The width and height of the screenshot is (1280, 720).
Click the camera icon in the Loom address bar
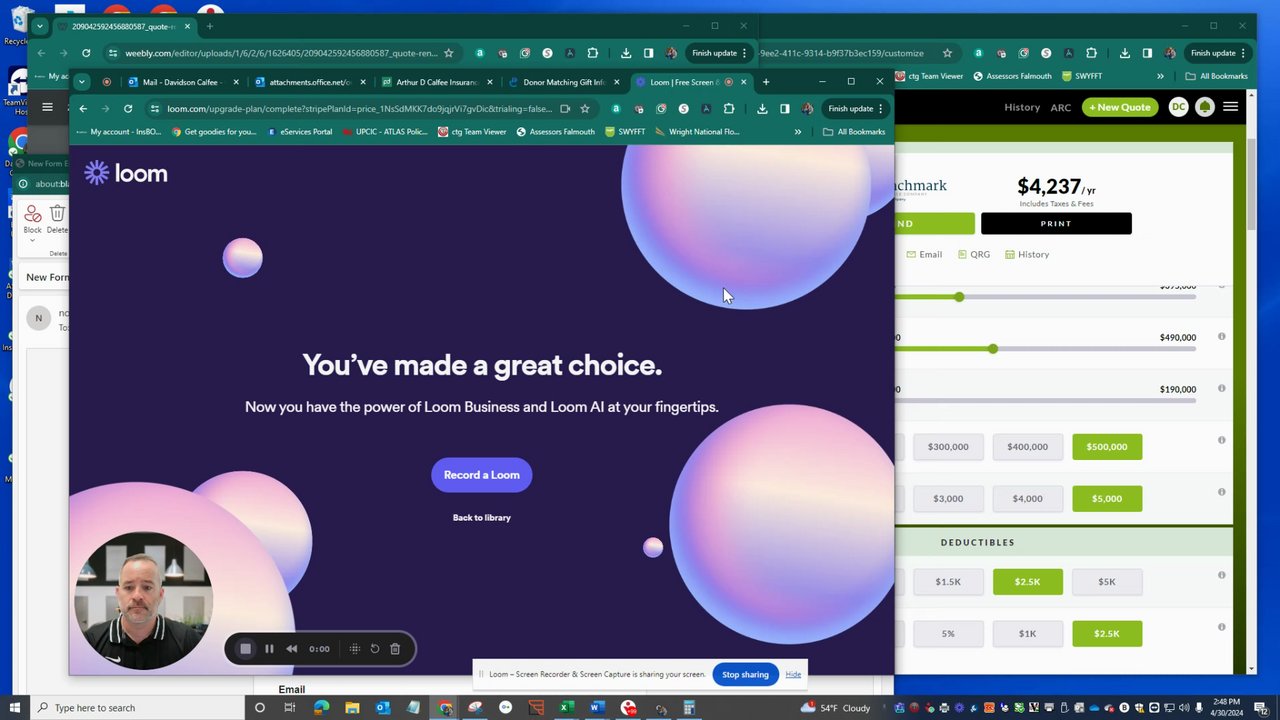[565, 108]
